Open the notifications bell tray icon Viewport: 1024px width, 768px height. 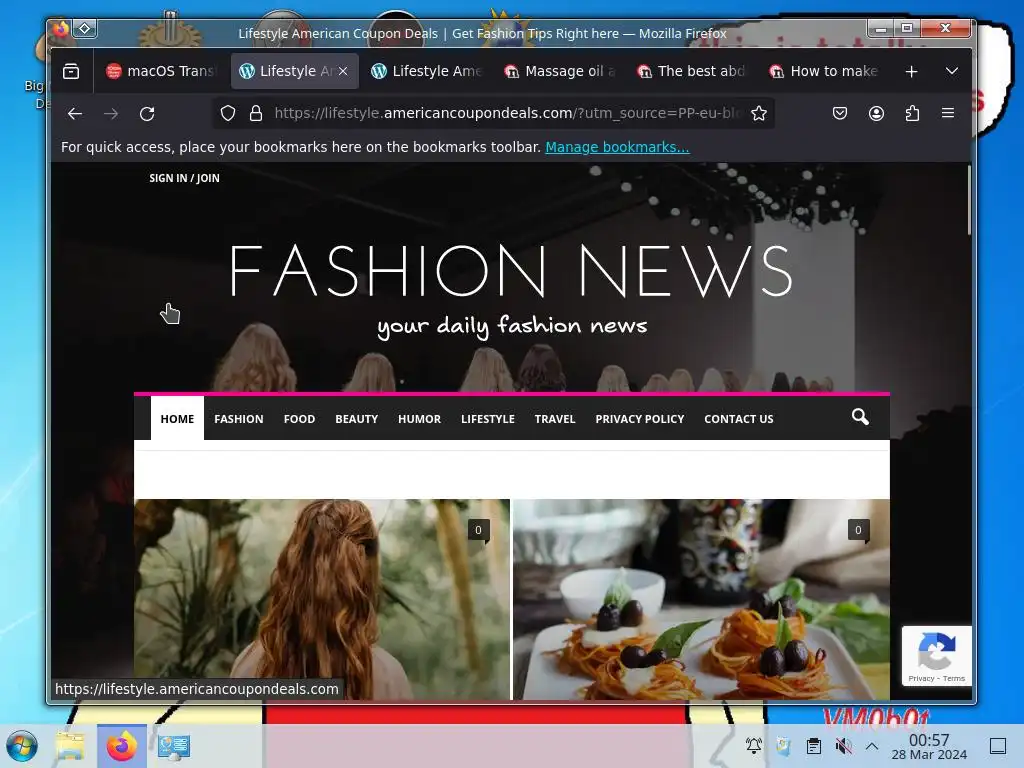coord(754,745)
